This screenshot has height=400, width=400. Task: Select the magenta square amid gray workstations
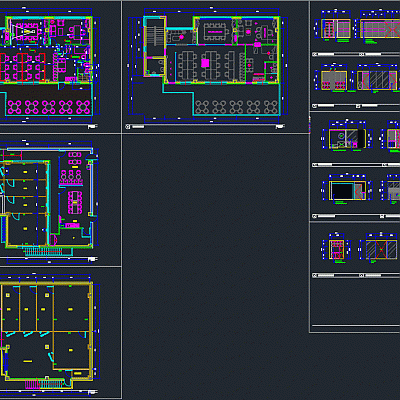(x=205, y=63)
